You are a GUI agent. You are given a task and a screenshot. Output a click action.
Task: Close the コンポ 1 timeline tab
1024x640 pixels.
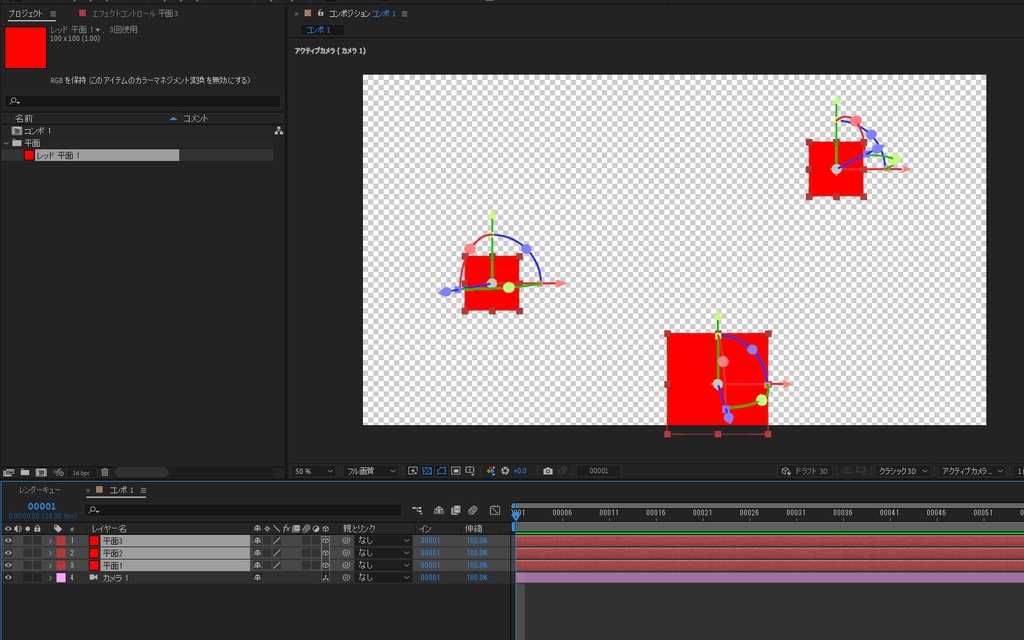point(88,490)
